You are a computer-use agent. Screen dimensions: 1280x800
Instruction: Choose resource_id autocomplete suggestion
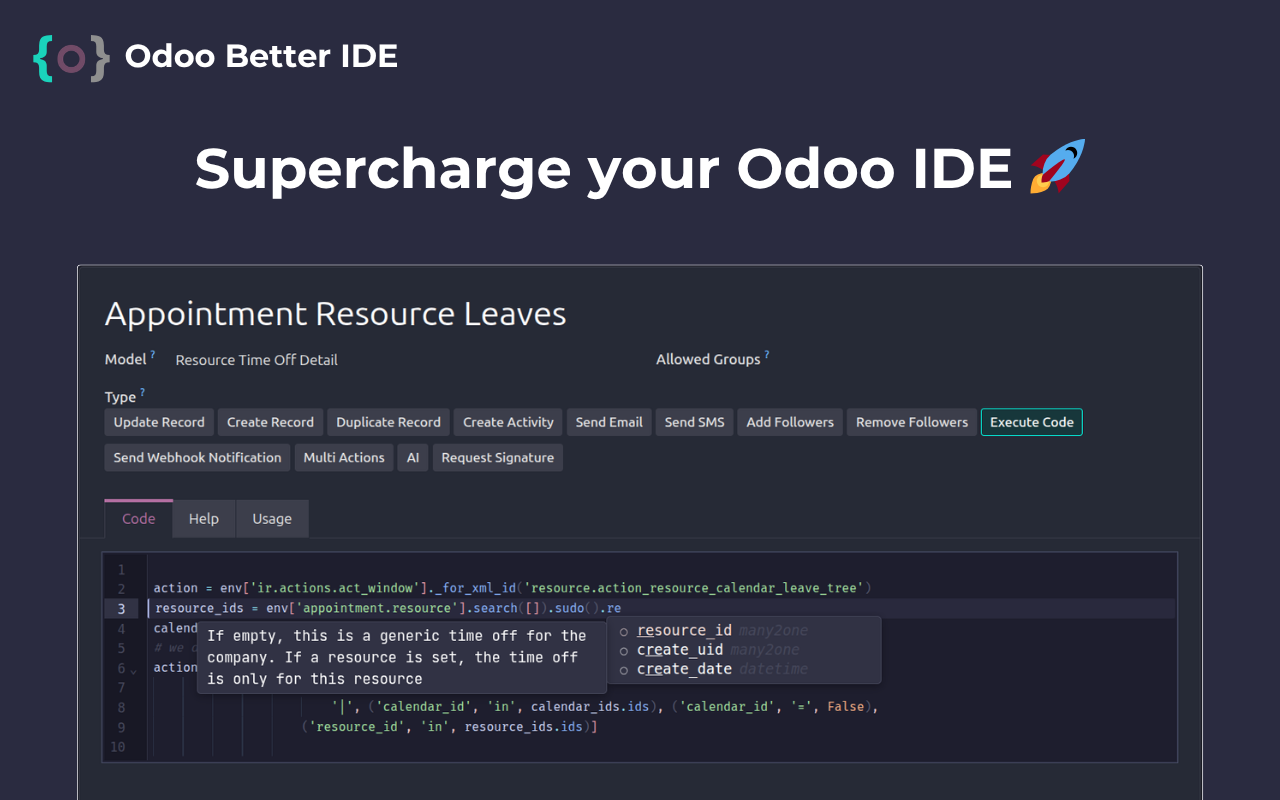[x=744, y=631]
